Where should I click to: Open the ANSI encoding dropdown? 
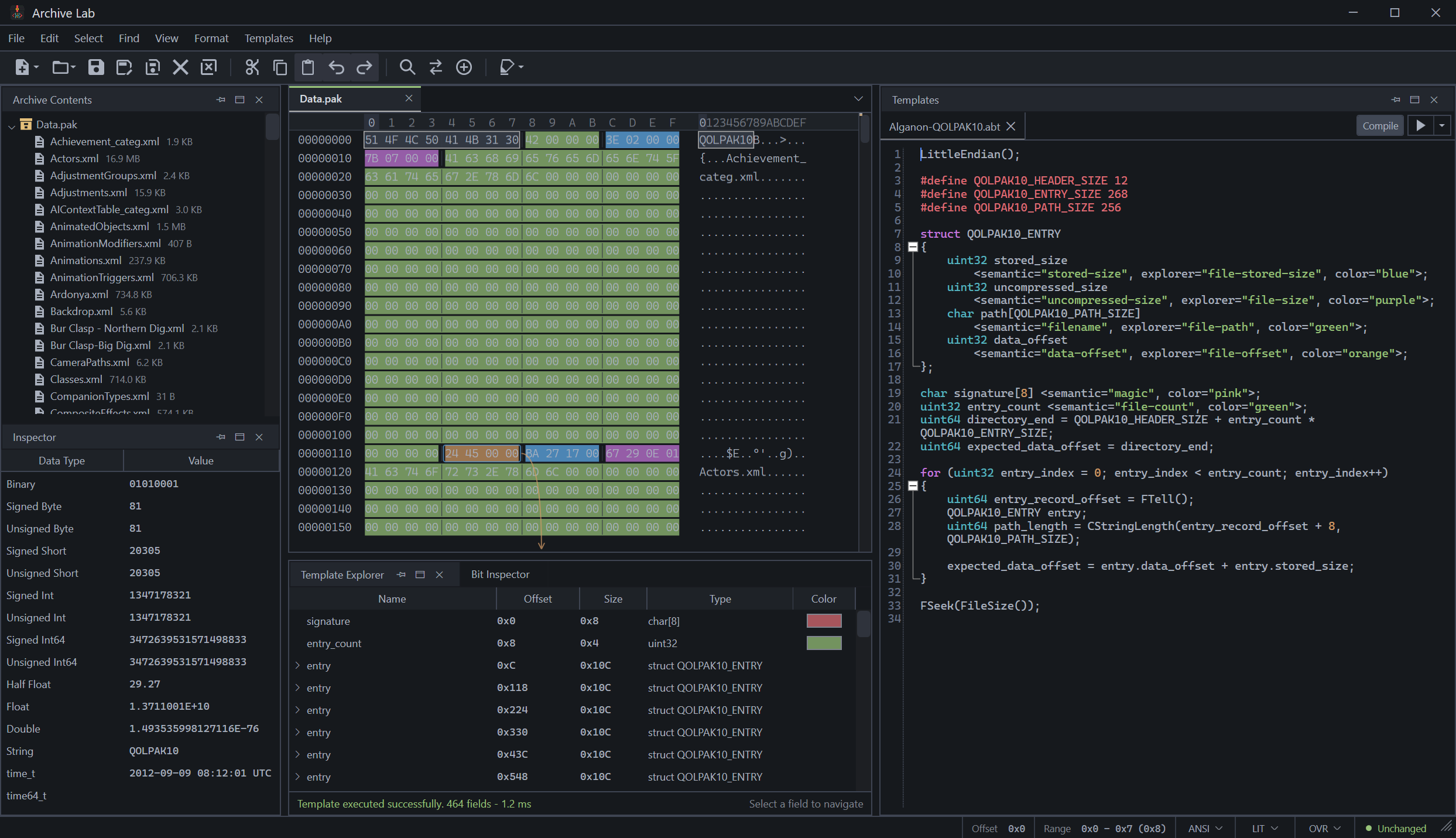(x=1205, y=829)
